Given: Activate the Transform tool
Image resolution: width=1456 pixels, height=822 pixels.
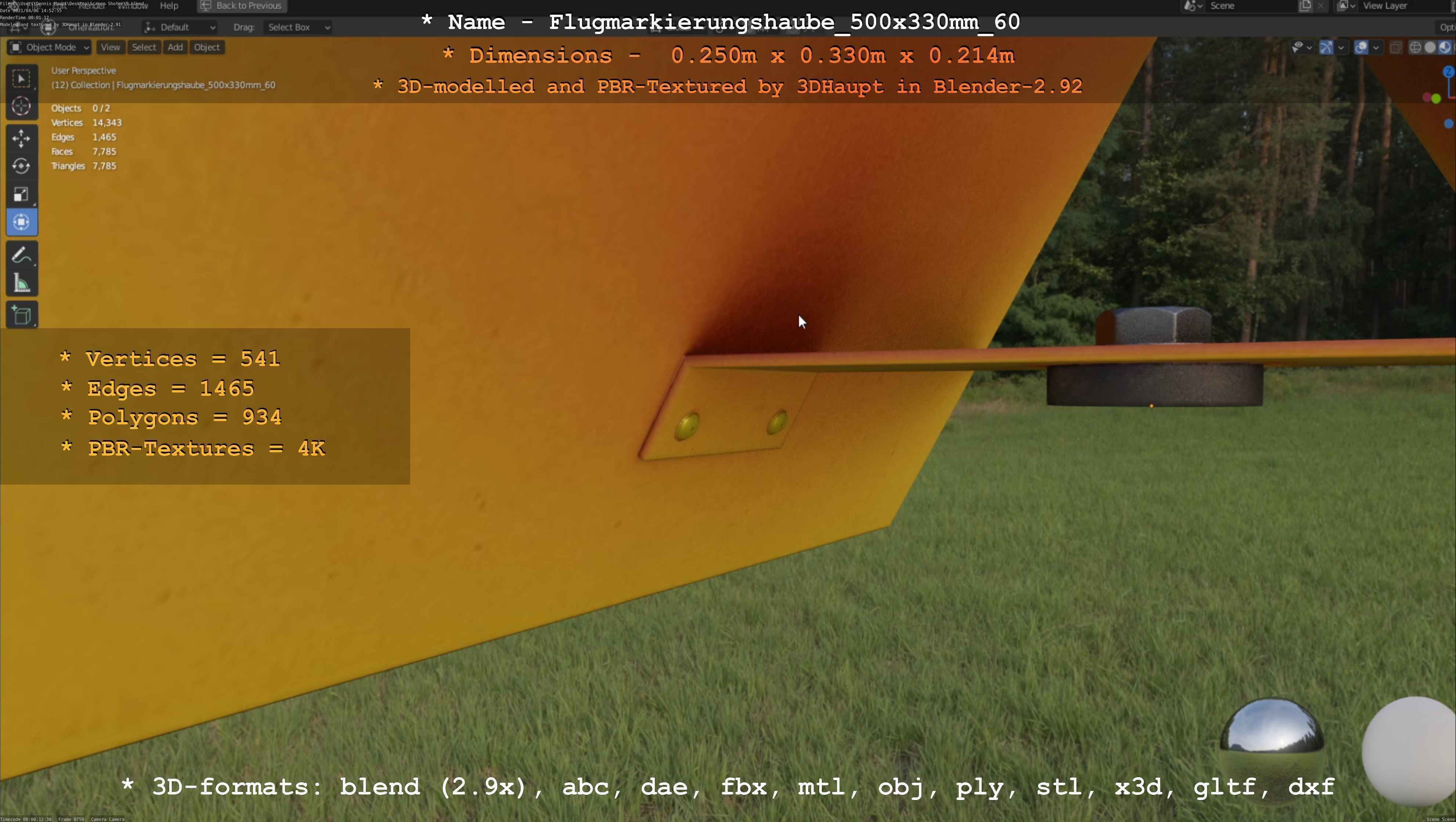Looking at the screenshot, I should 21,222.
